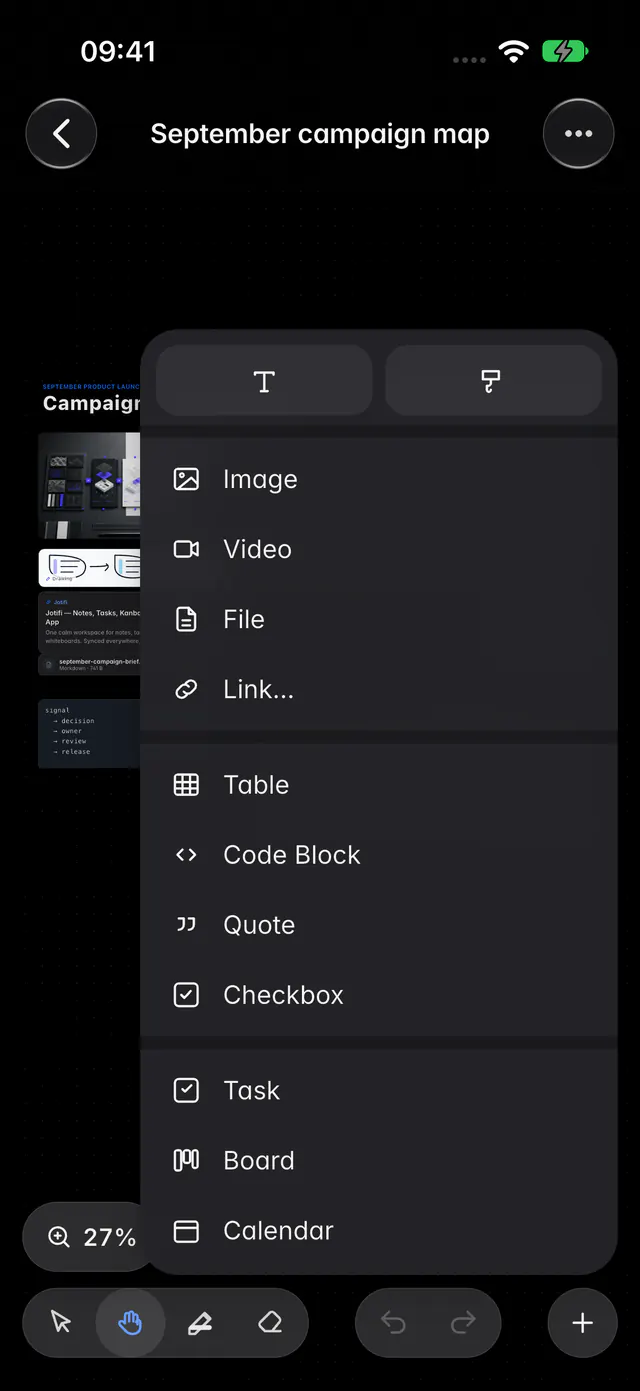
Task: Select Link... menu entry
Action: click(x=378, y=689)
